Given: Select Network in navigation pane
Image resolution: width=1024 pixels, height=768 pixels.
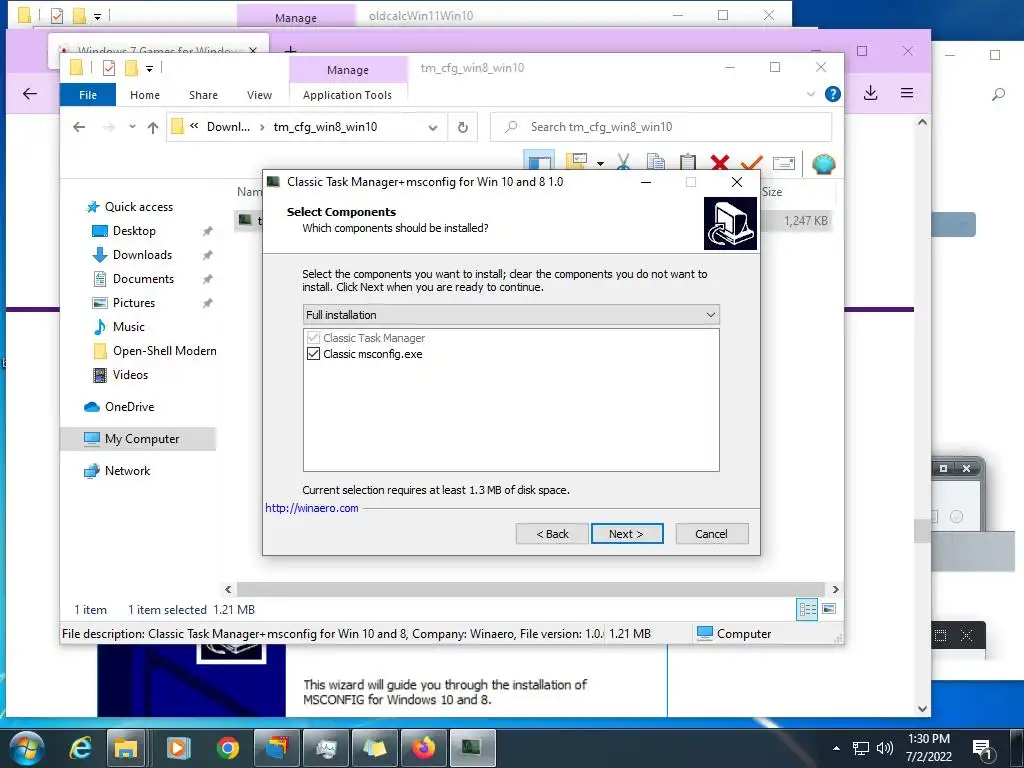Looking at the screenshot, I should pos(127,471).
